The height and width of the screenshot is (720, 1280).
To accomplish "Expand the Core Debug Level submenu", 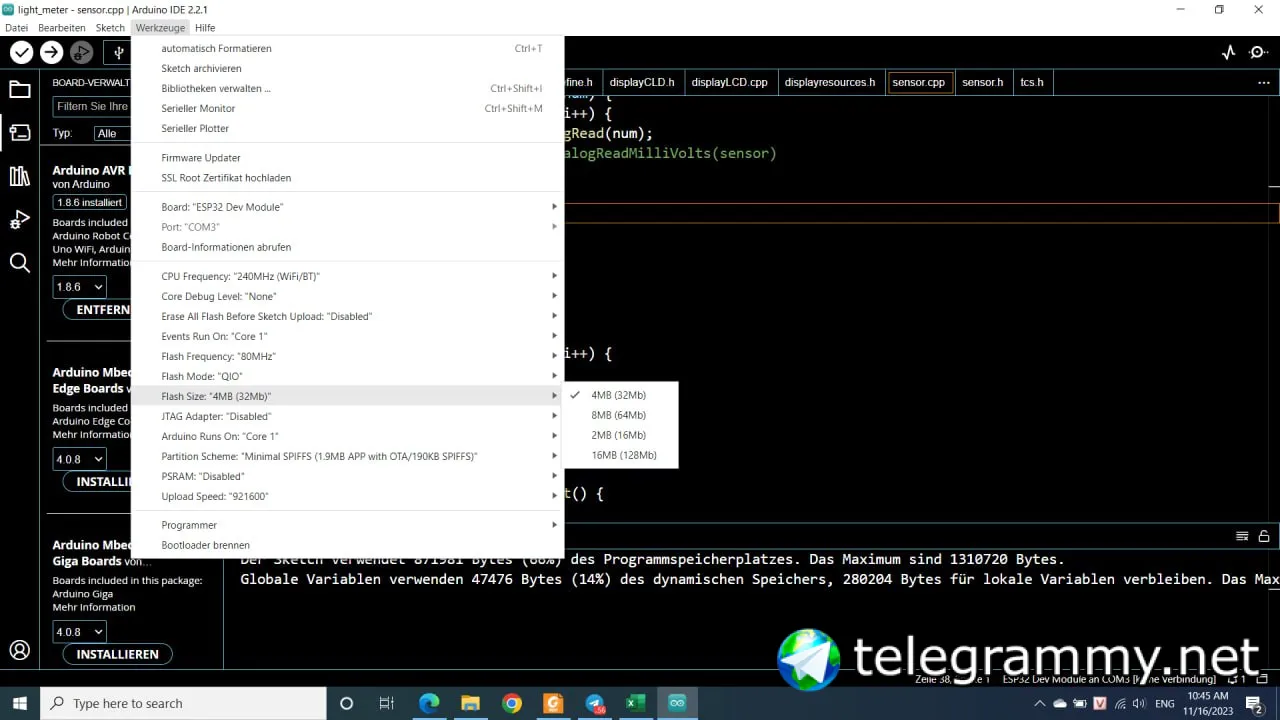I will (347, 296).
